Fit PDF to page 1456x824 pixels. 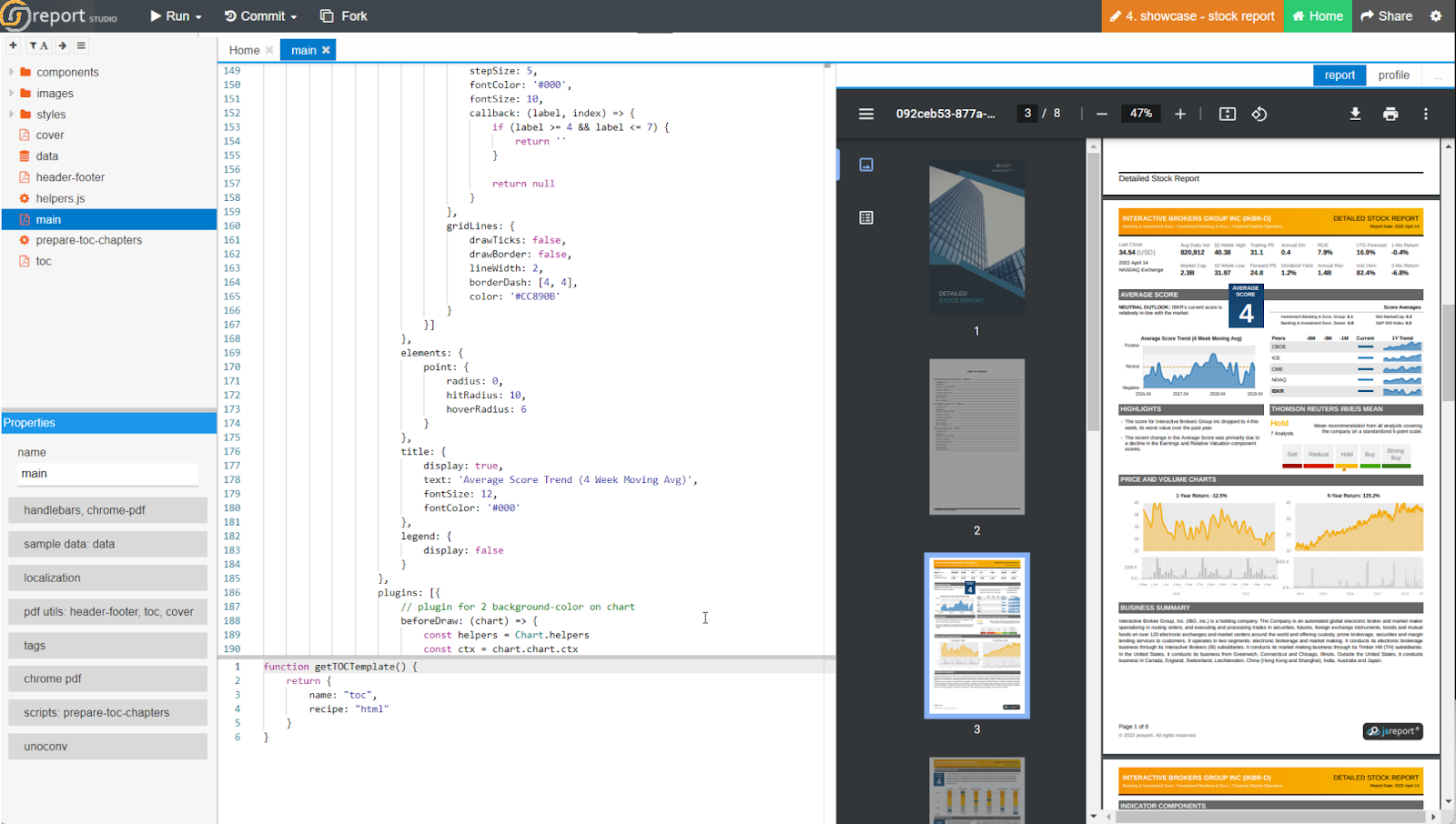(x=1228, y=114)
